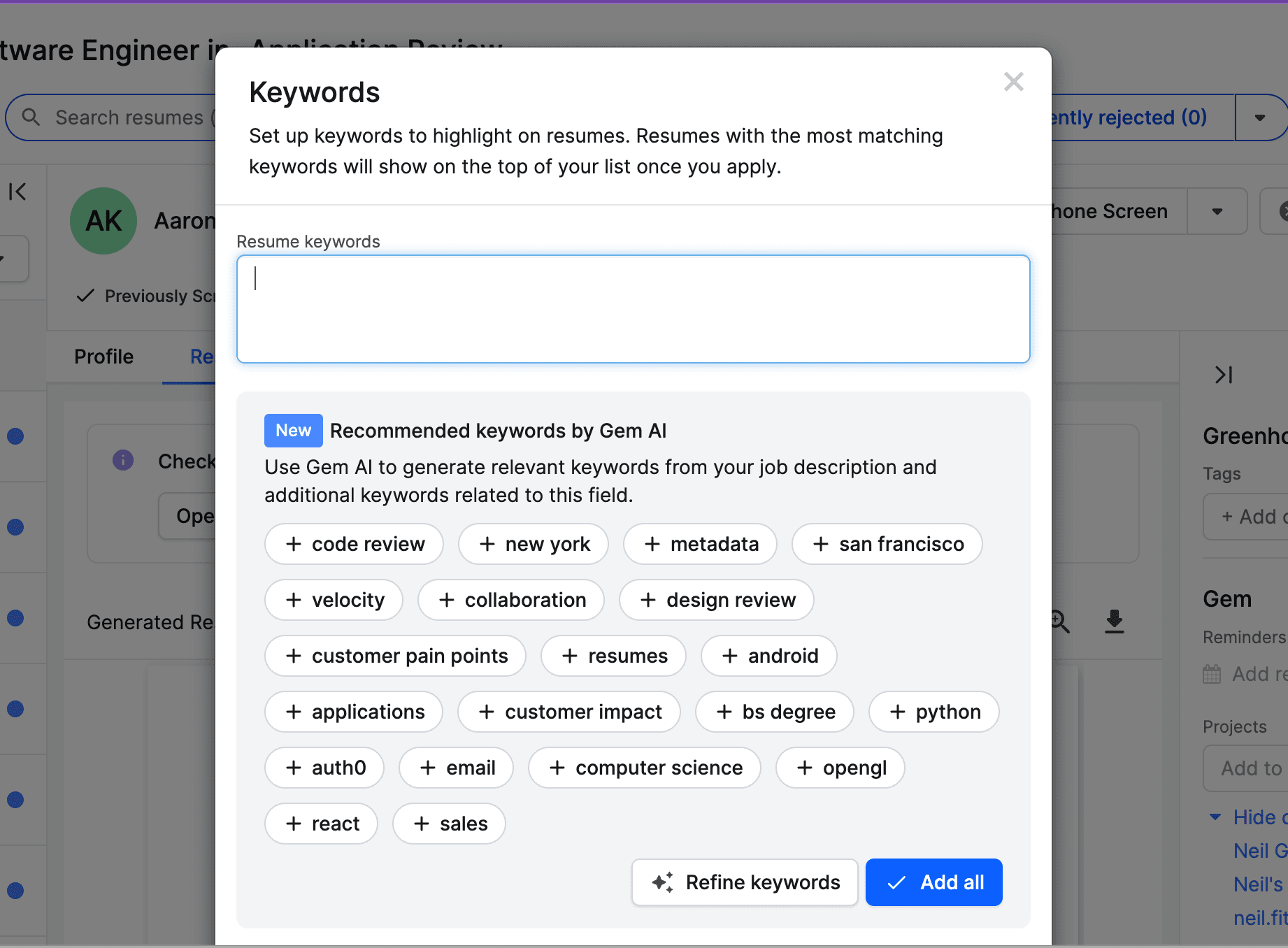Open the calendar icon next to Add reminder
The width and height of the screenshot is (1288, 948).
tap(1211, 673)
